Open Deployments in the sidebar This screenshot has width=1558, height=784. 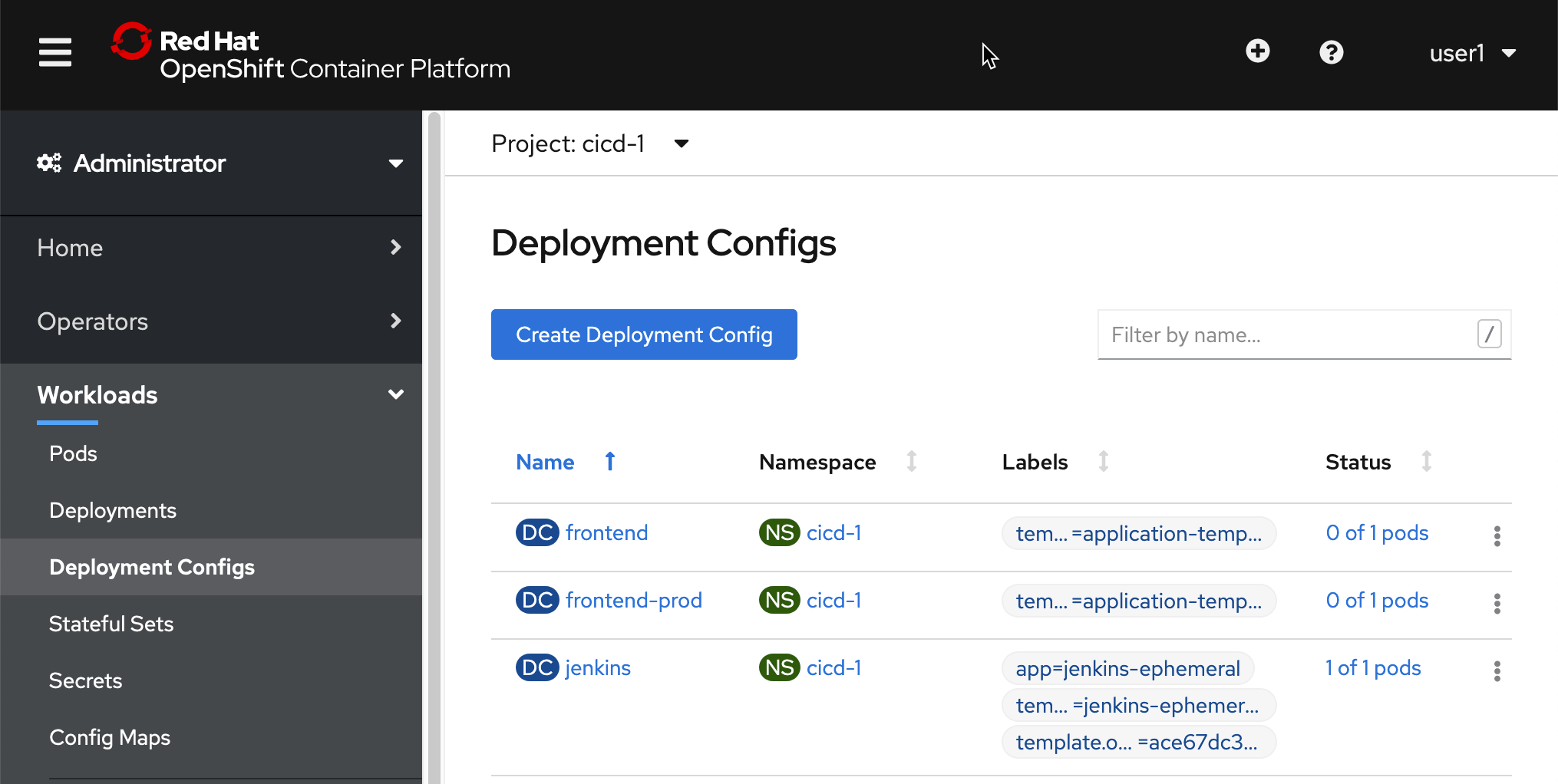click(x=113, y=510)
